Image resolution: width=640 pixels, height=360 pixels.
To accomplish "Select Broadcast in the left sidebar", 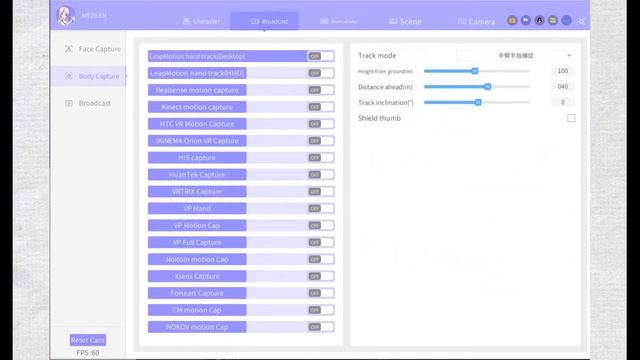I will point(88,103).
